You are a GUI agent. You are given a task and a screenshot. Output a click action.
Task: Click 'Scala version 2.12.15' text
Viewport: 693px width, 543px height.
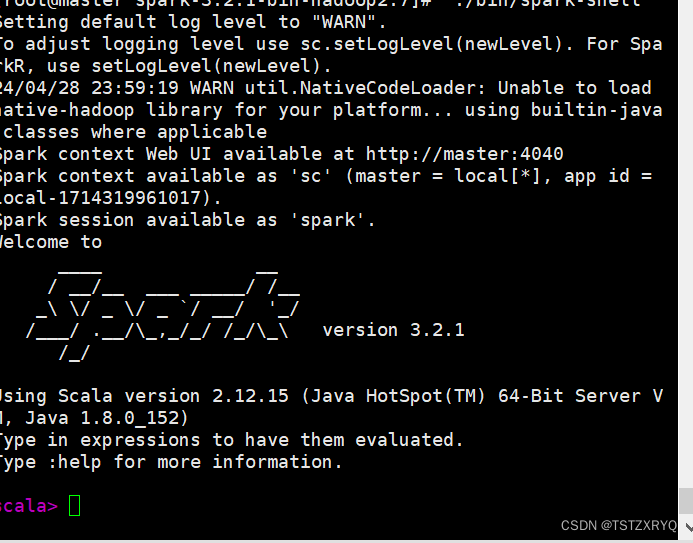(173, 396)
